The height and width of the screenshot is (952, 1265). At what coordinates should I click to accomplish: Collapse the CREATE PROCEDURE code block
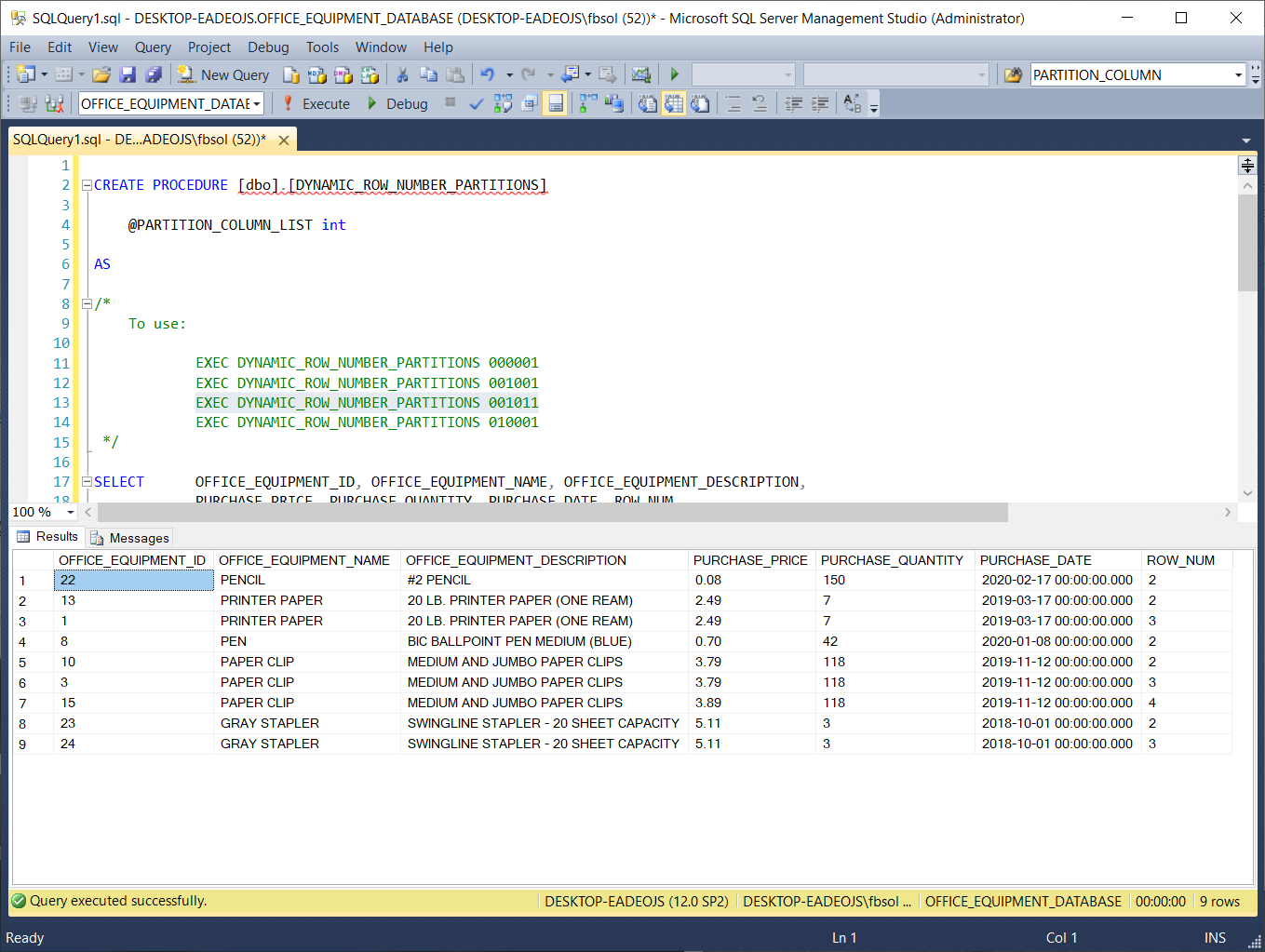tap(87, 185)
